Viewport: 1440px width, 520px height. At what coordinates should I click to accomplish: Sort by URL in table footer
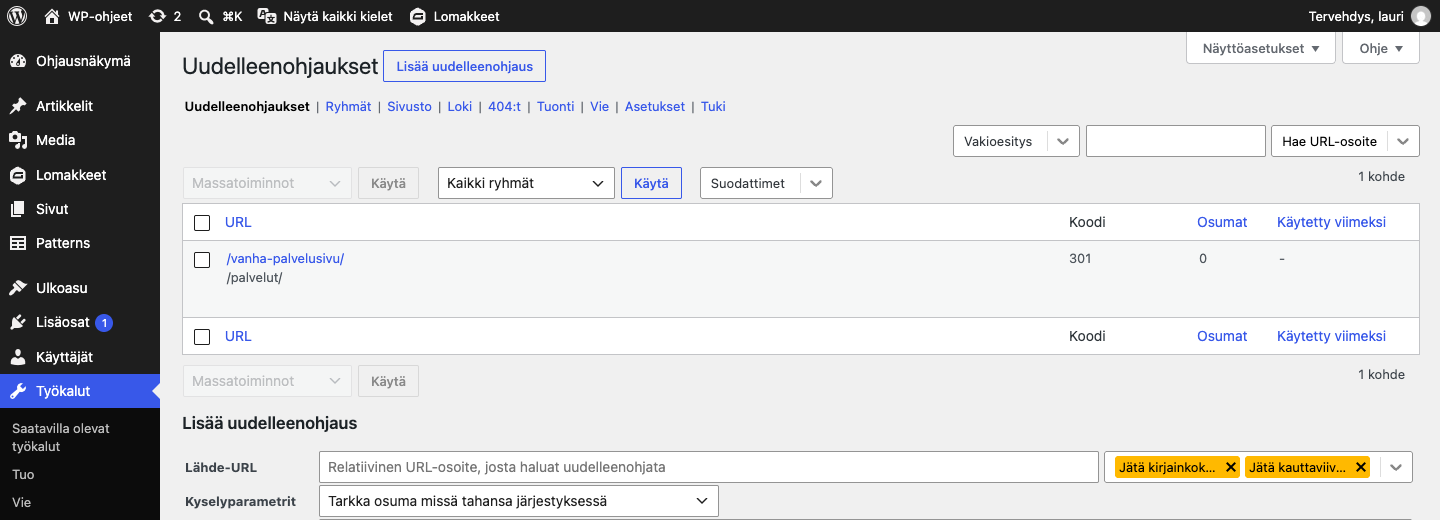[x=238, y=336]
